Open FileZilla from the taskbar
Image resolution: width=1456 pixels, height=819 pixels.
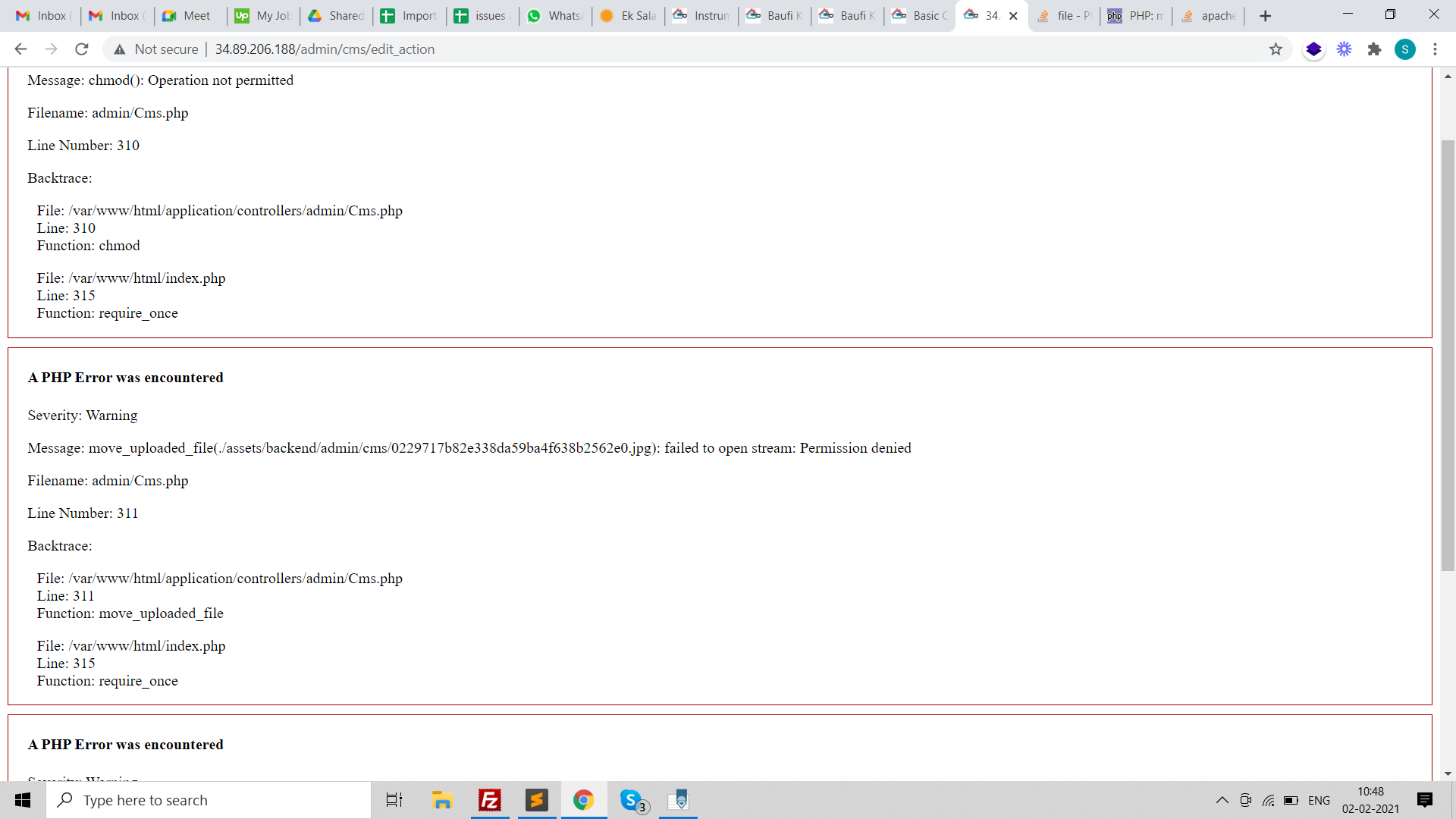[490, 800]
